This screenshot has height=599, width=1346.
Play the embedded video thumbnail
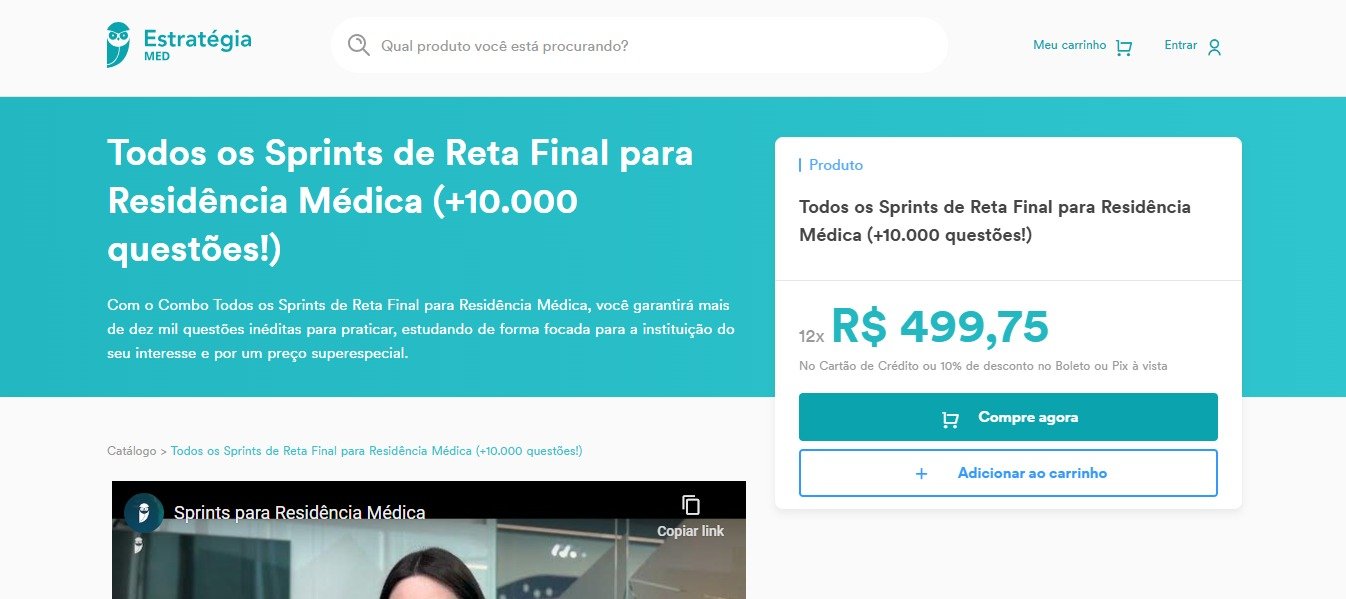coord(429,540)
